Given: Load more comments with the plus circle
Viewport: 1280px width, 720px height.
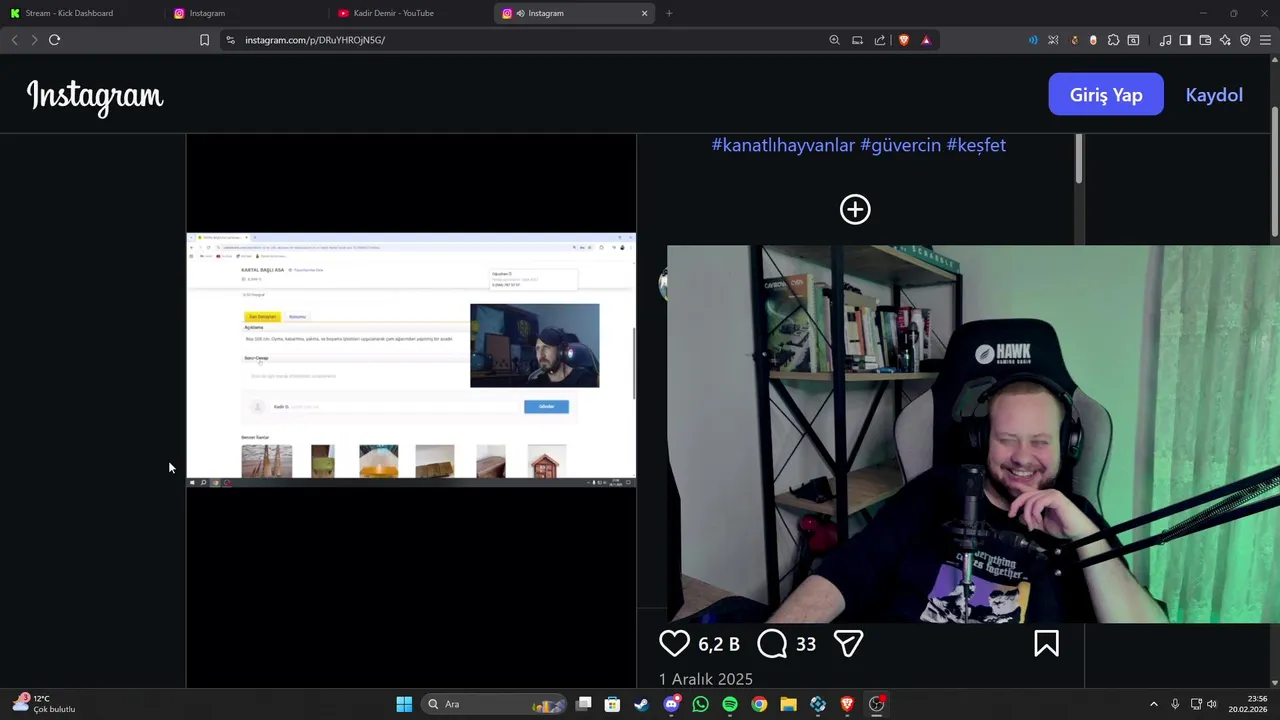Looking at the screenshot, I should [x=855, y=209].
